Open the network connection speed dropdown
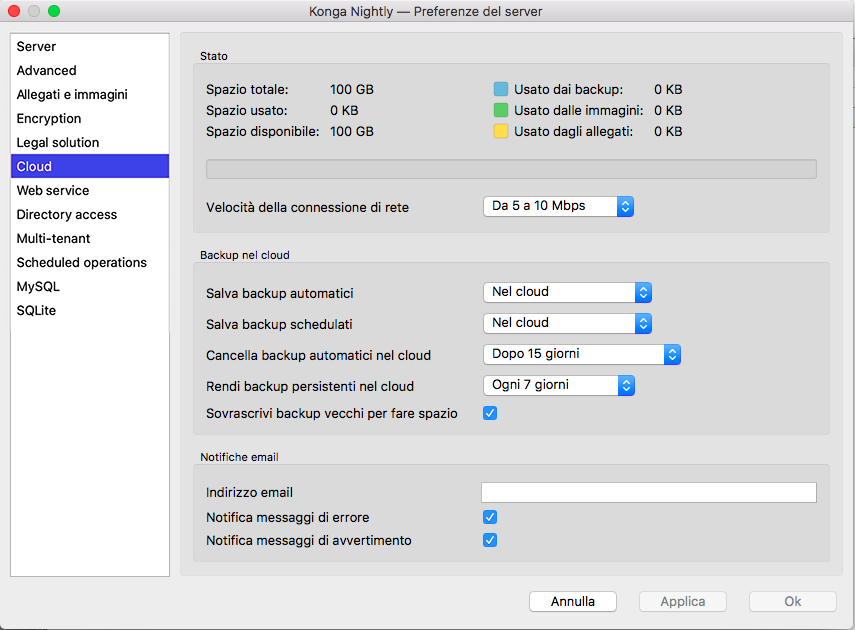 click(x=558, y=206)
